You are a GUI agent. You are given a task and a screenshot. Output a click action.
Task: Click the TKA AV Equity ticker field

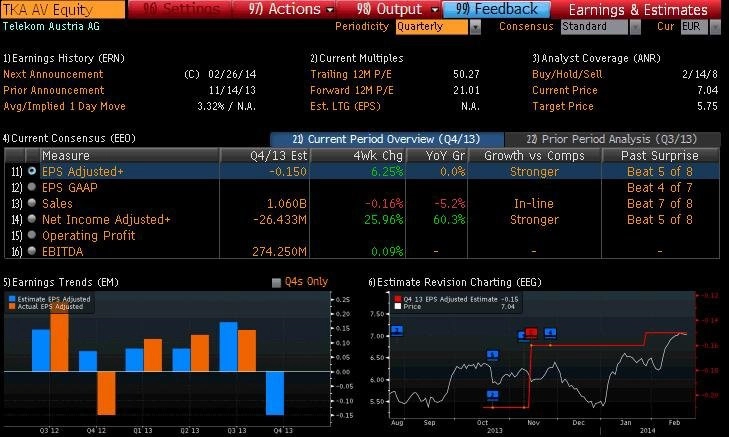[63, 9]
